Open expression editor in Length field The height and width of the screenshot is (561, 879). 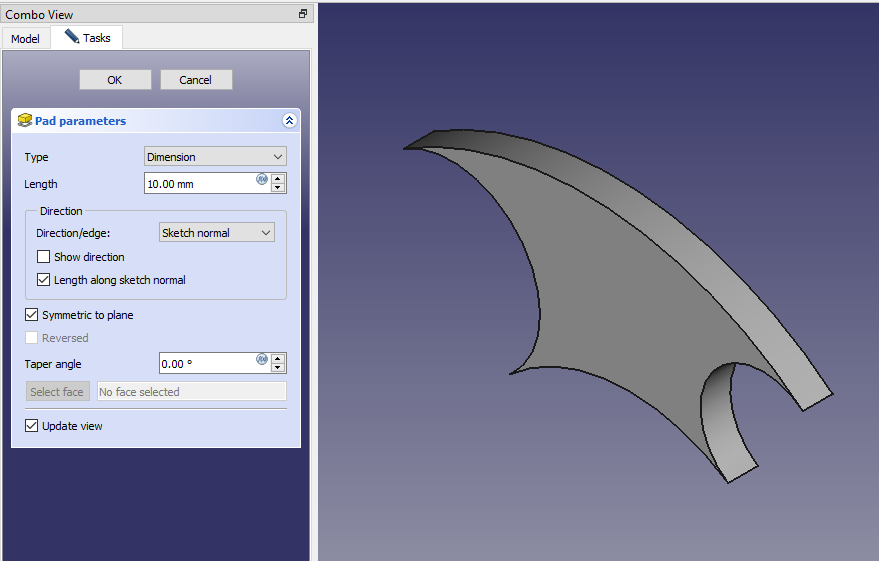point(262,180)
